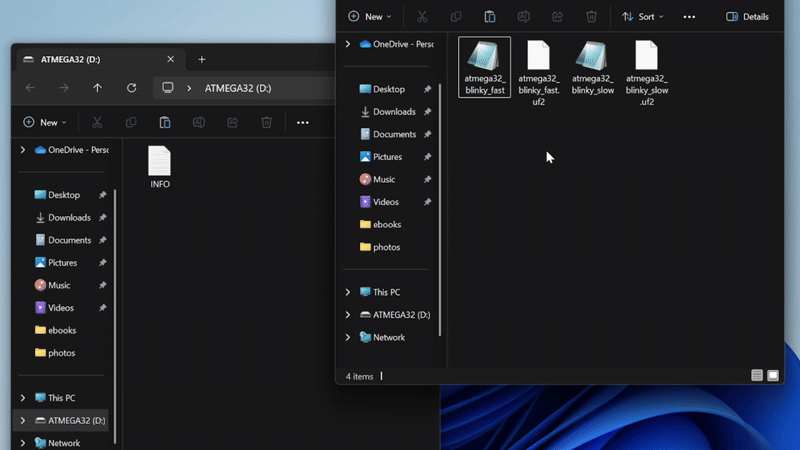Click Cut icon in ATMEGA32 window
Viewport: 800px width, 450px height.
click(97, 122)
